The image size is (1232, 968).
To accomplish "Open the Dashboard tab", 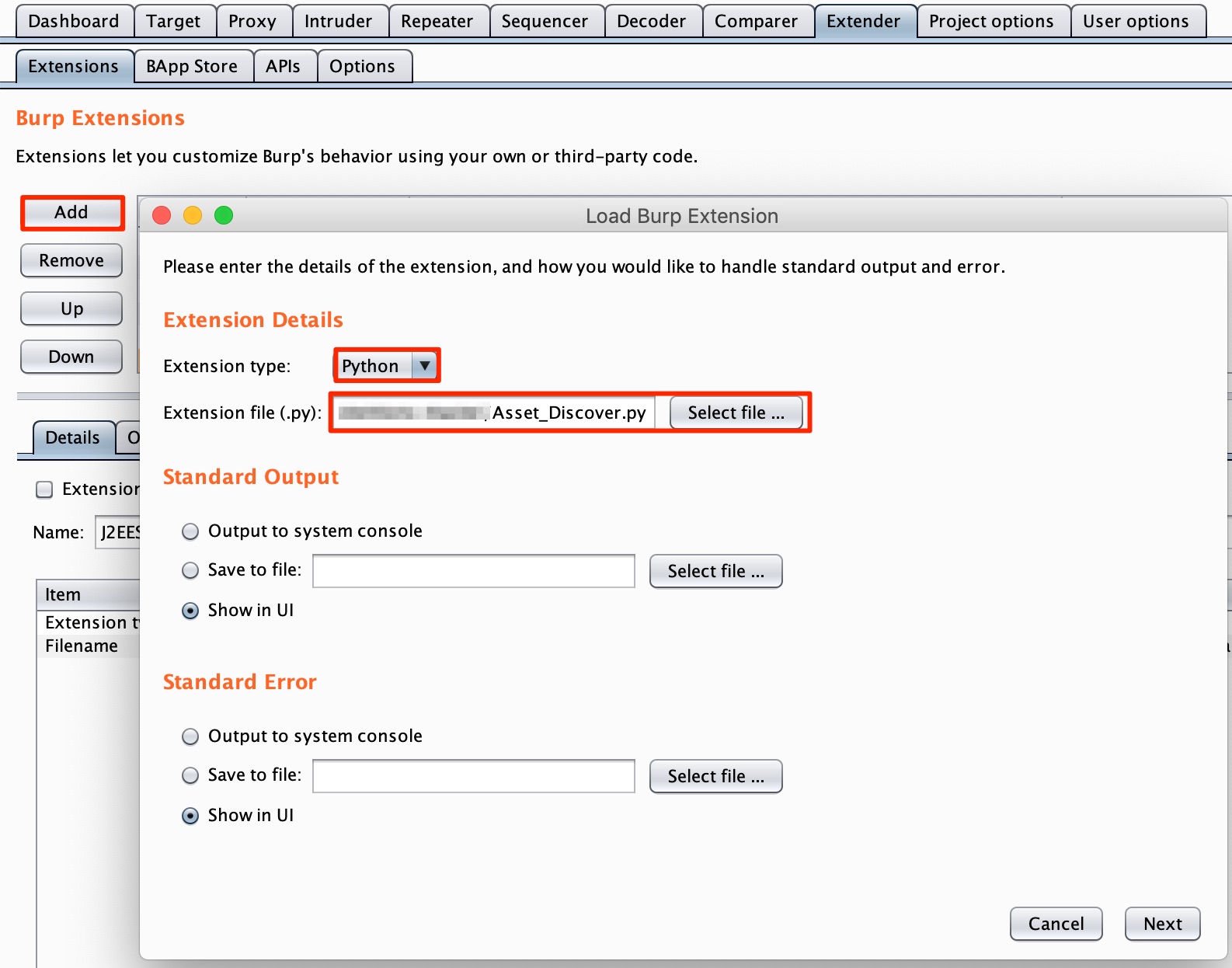I will [x=74, y=21].
